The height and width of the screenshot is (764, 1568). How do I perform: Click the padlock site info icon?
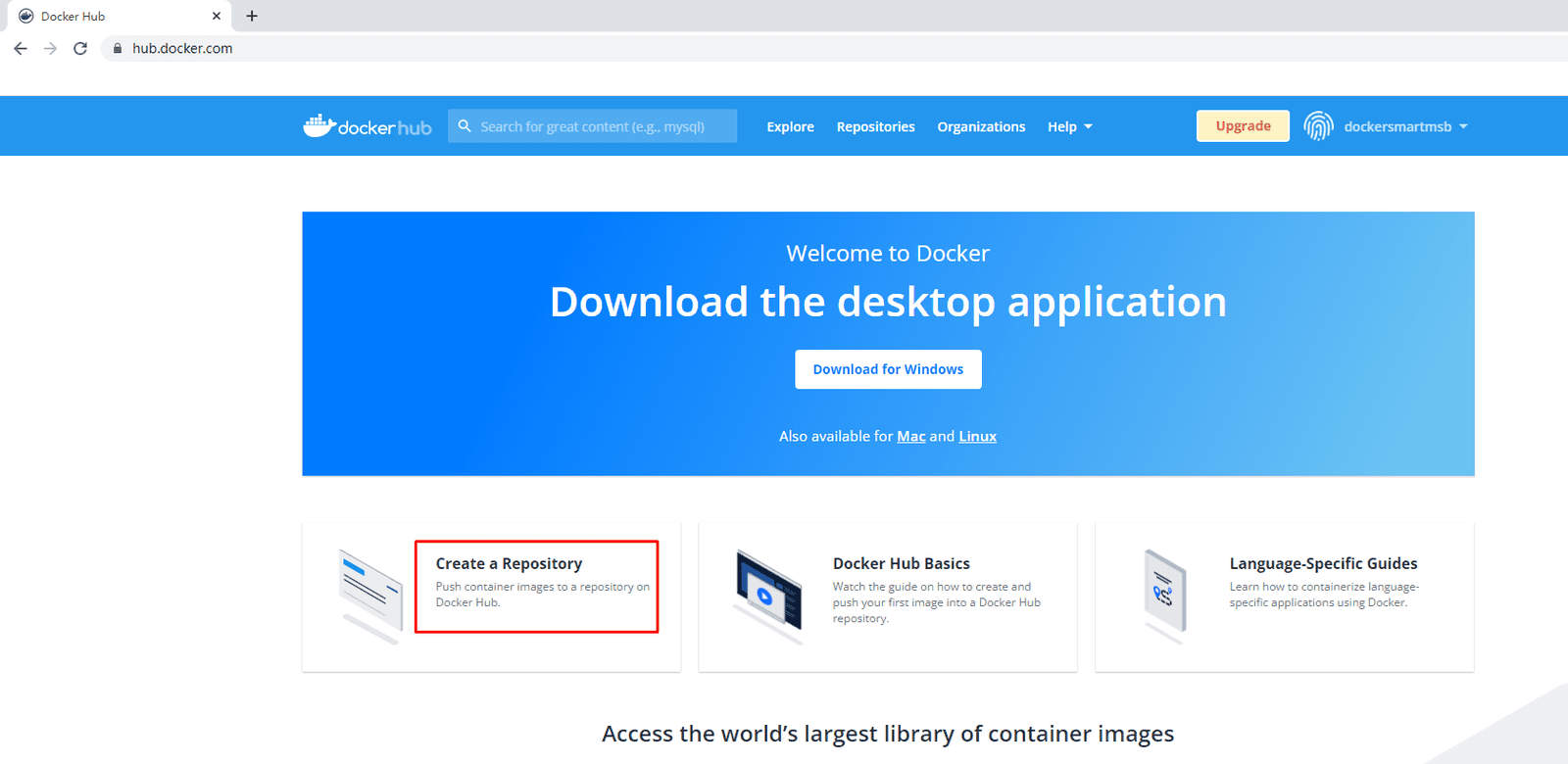pyautogui.click(x=118, y=48)
